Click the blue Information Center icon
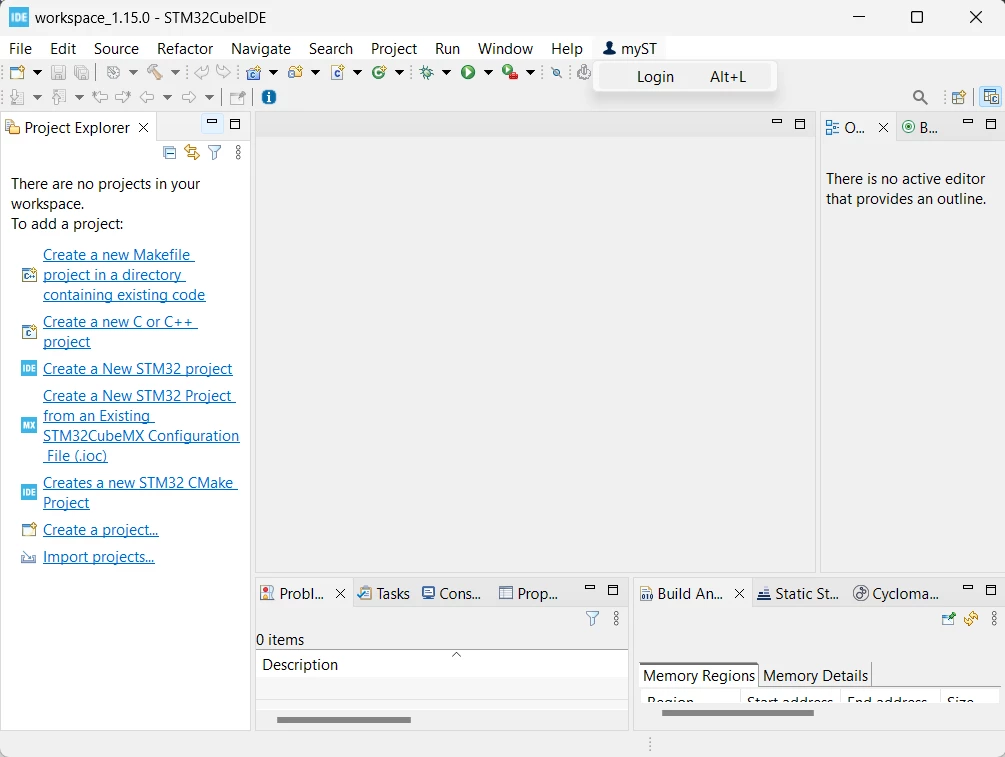Image resolution: width=1005 pixels, height=757 pixels. [269, 97]
